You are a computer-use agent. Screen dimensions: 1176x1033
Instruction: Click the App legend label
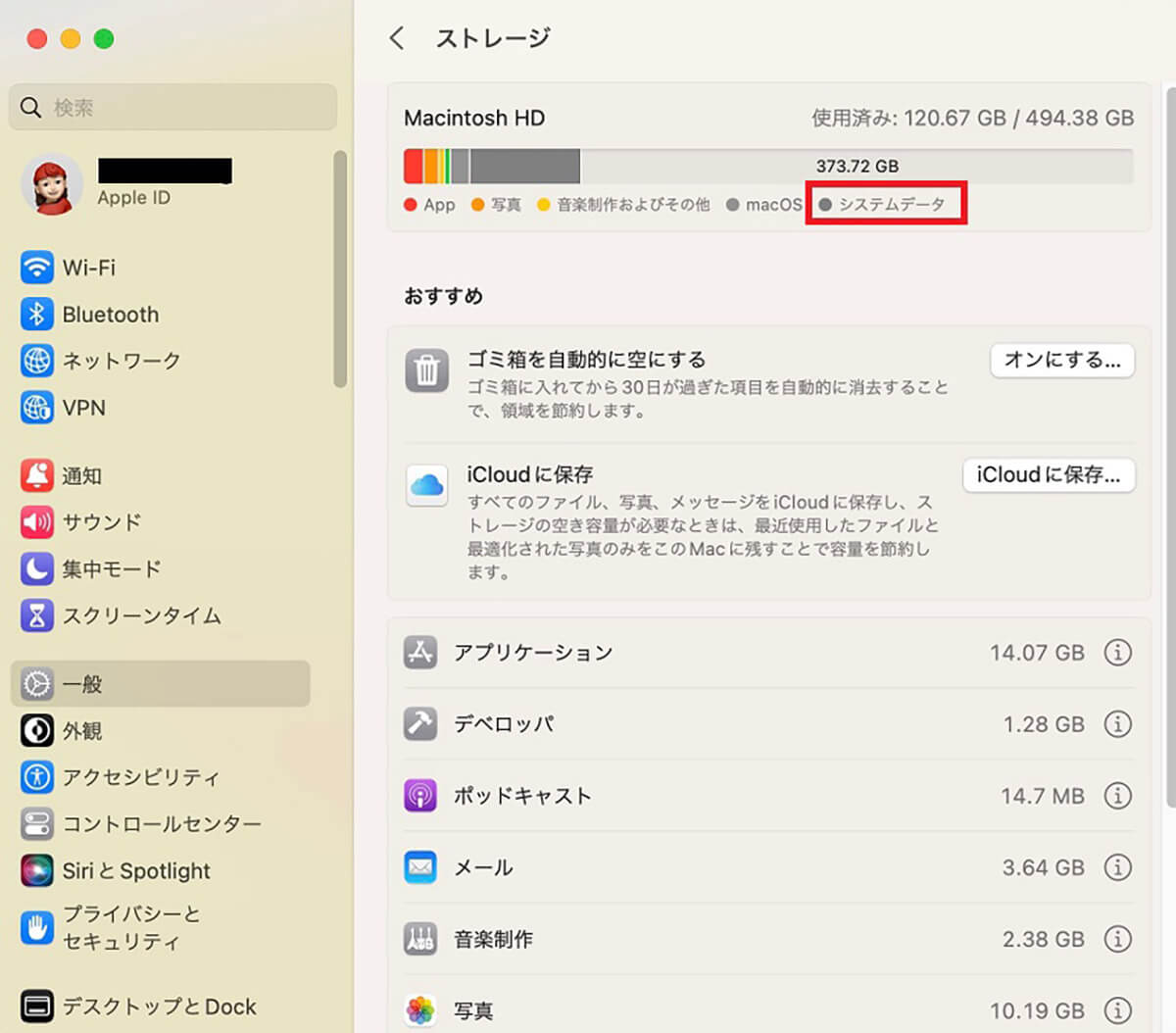click(439, 205)
